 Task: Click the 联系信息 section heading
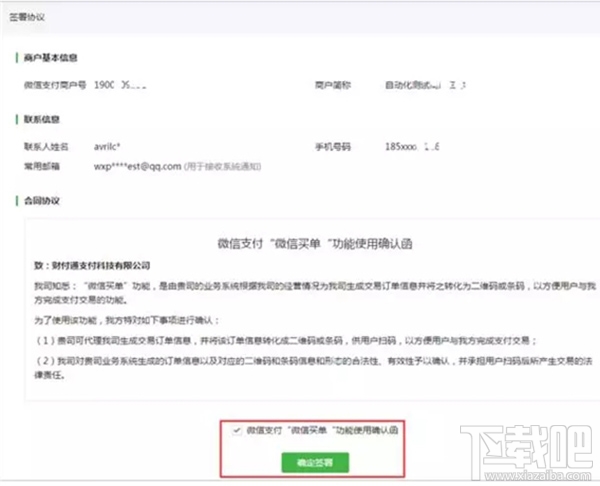[x=42, y=119]
